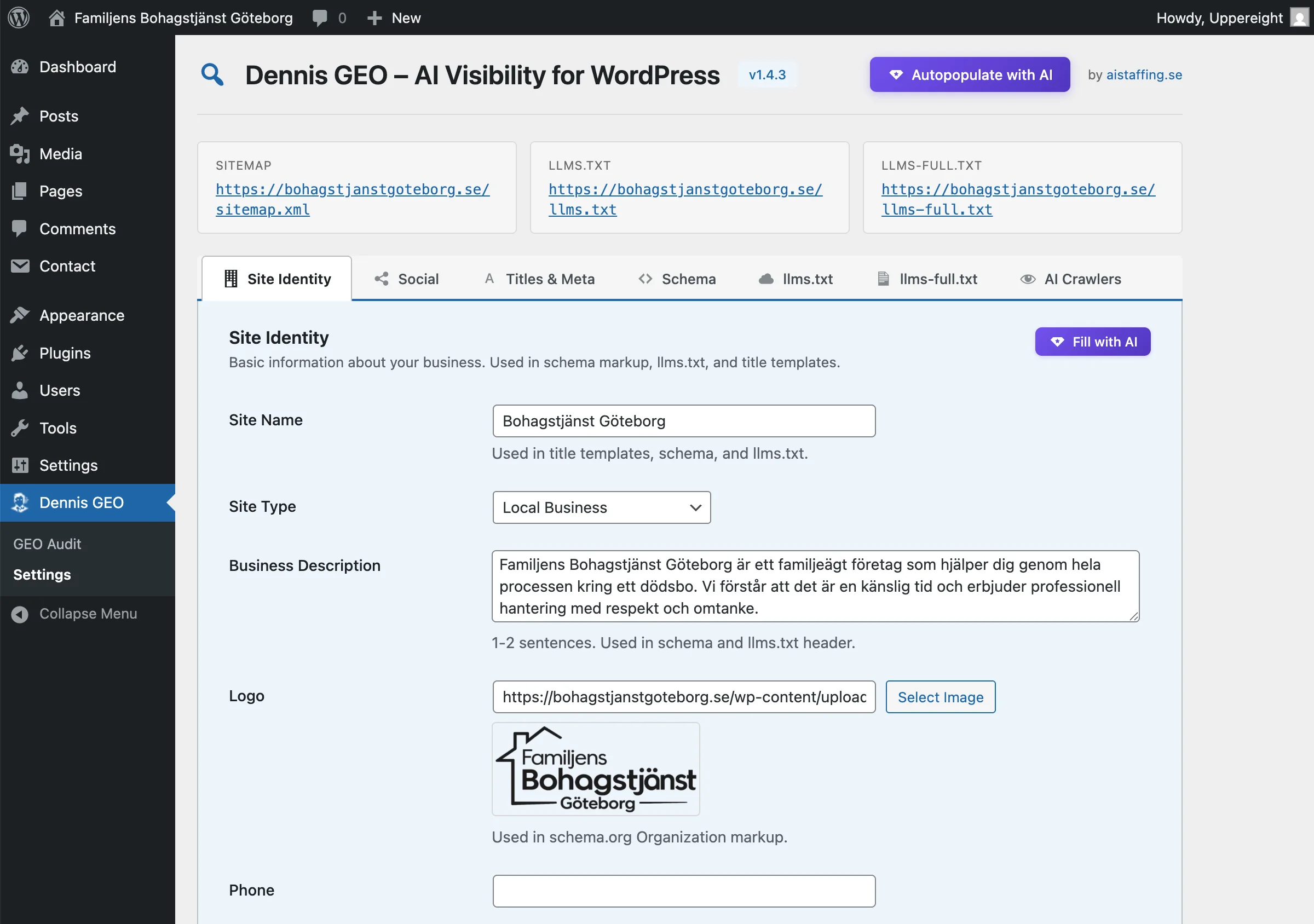Open the Site Type dropdown
Viewport: 1314px width, 924px height.
601,507
